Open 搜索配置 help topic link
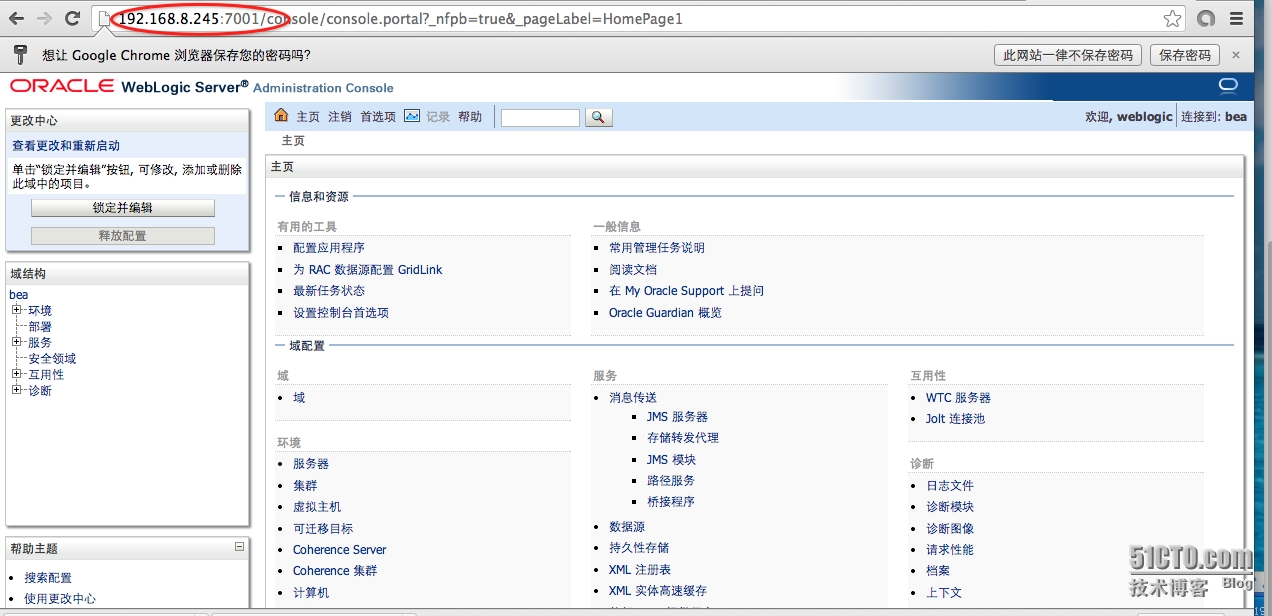Image resolution: width=1272 pixels, height=616 pixels. 48,578
